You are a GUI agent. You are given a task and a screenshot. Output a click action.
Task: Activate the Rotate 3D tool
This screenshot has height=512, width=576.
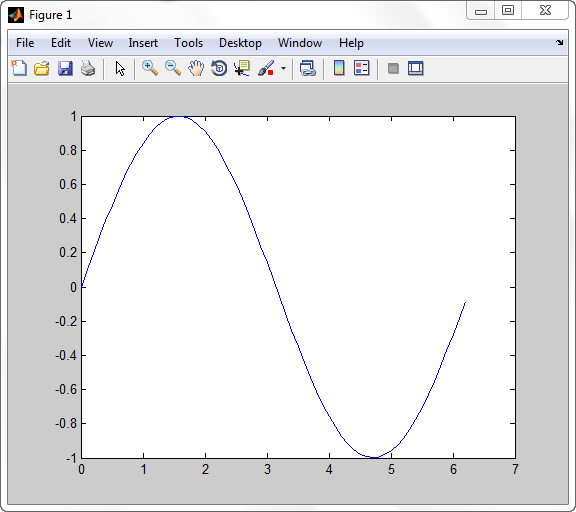coord(219,68)
